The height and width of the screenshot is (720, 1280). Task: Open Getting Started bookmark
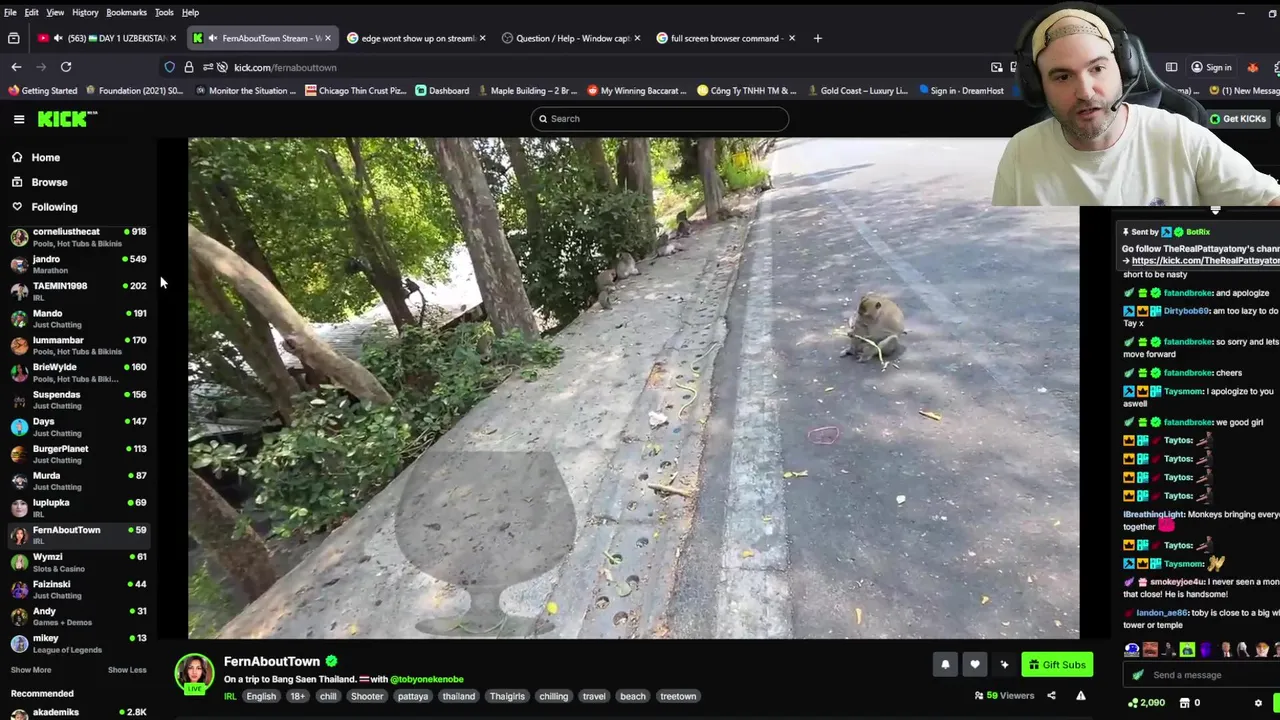(42, 90)
